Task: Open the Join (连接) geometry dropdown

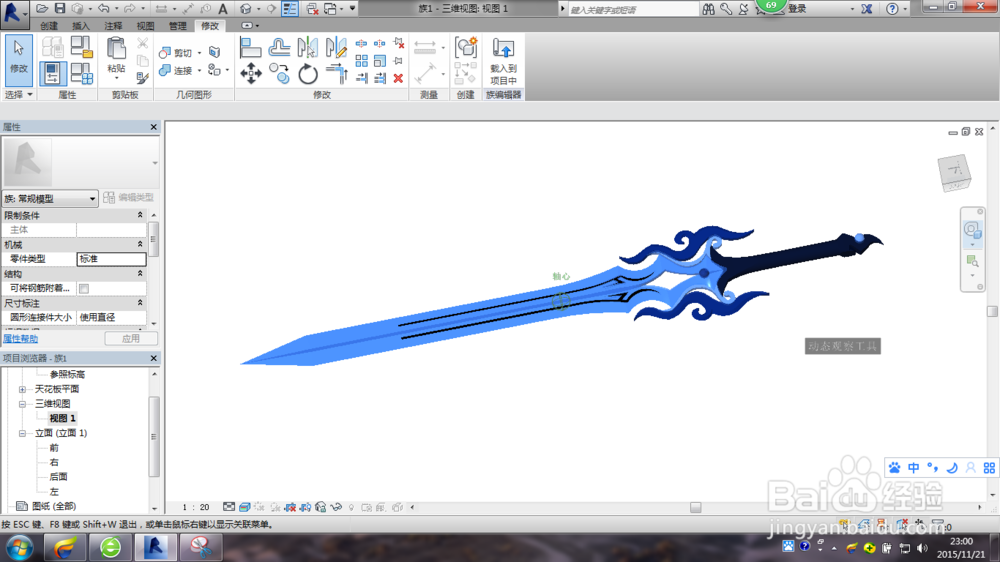Action: (200, 70)
